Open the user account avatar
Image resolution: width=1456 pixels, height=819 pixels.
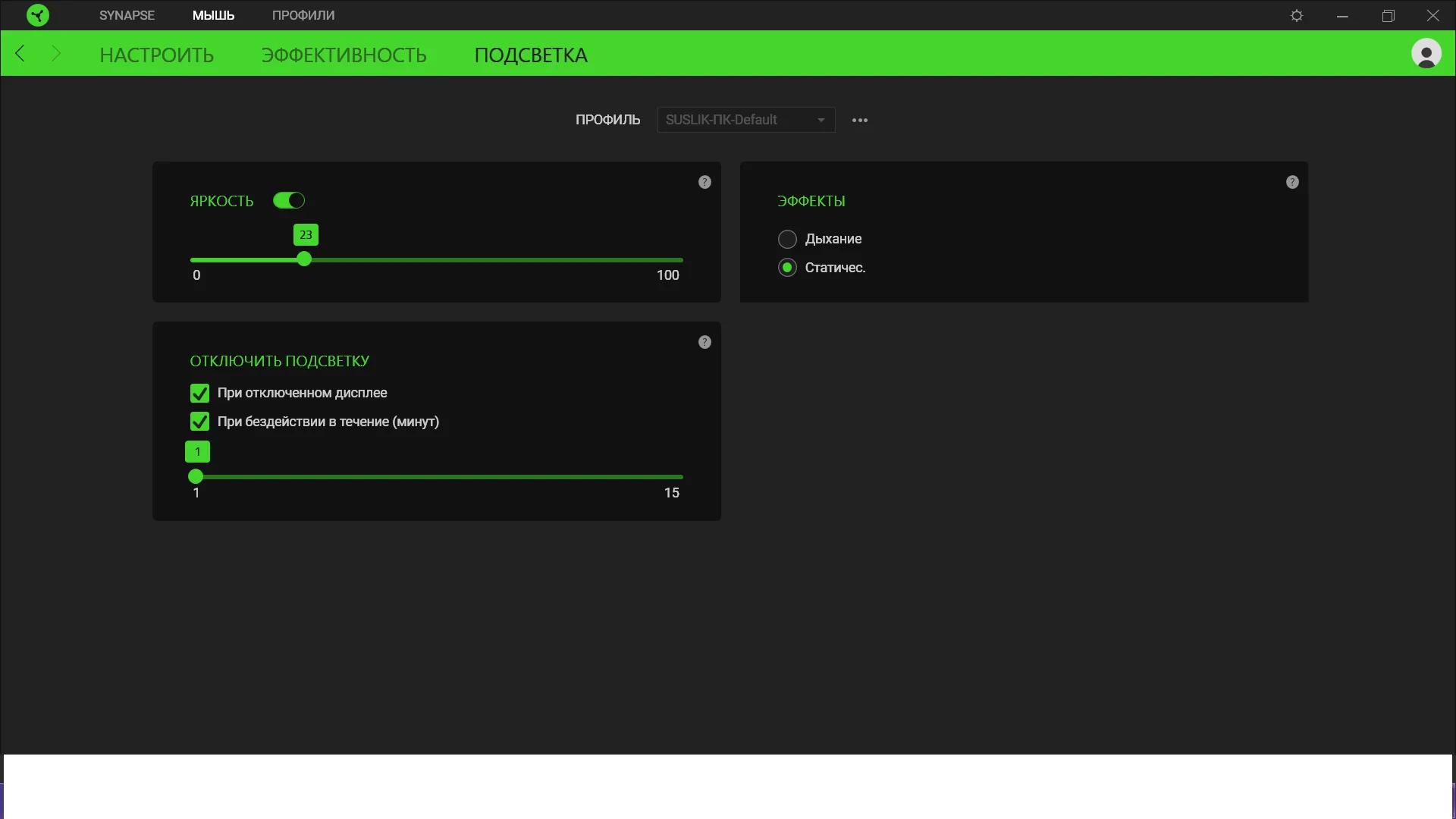[x=1426, y=53]
